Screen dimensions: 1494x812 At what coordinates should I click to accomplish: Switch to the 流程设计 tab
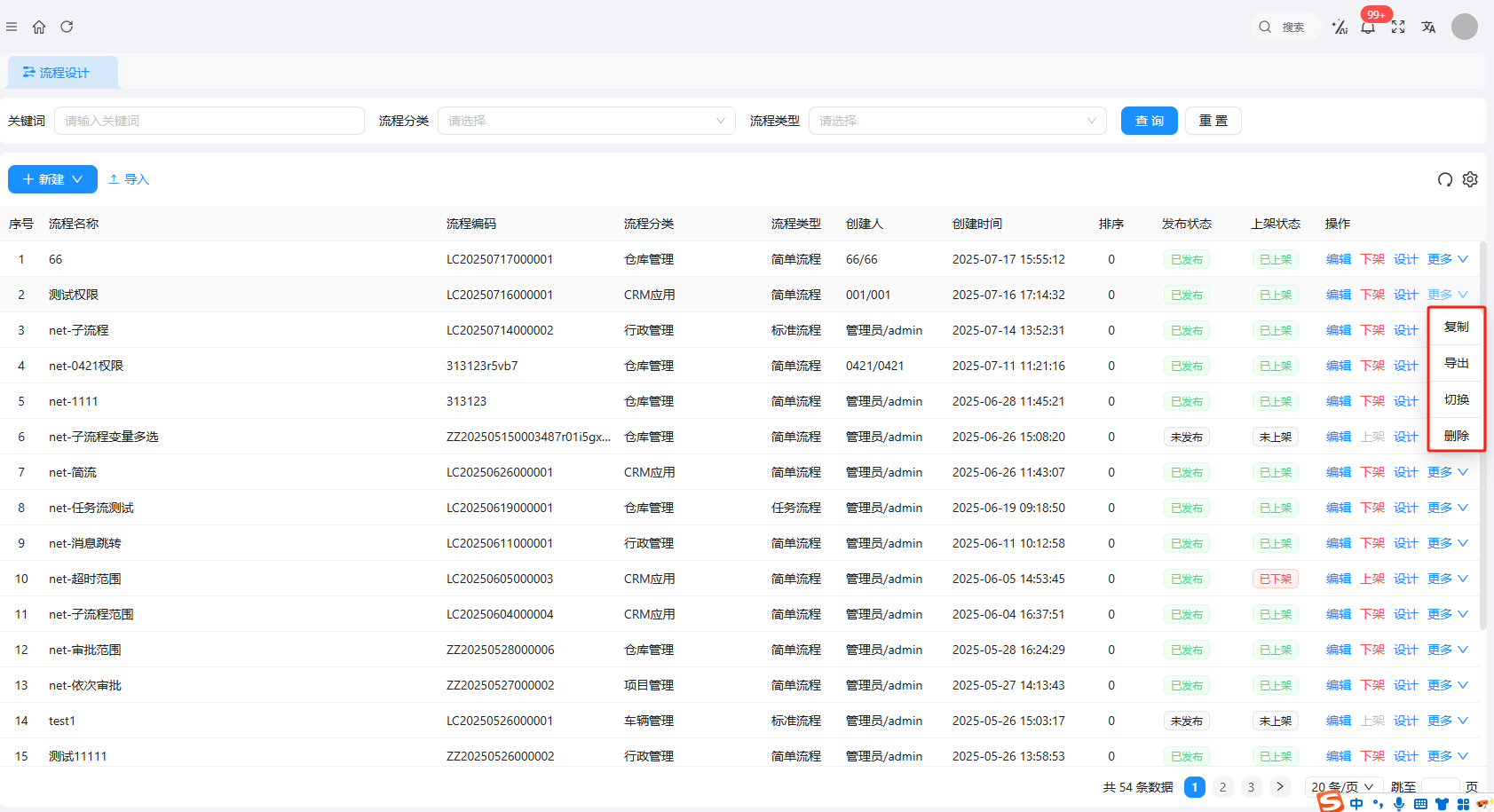click(x=63, y=73)
